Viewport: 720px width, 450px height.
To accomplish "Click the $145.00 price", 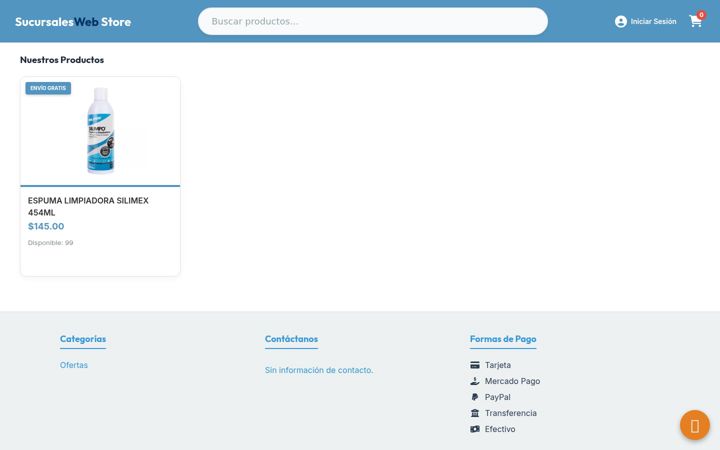I will point(46,226).
